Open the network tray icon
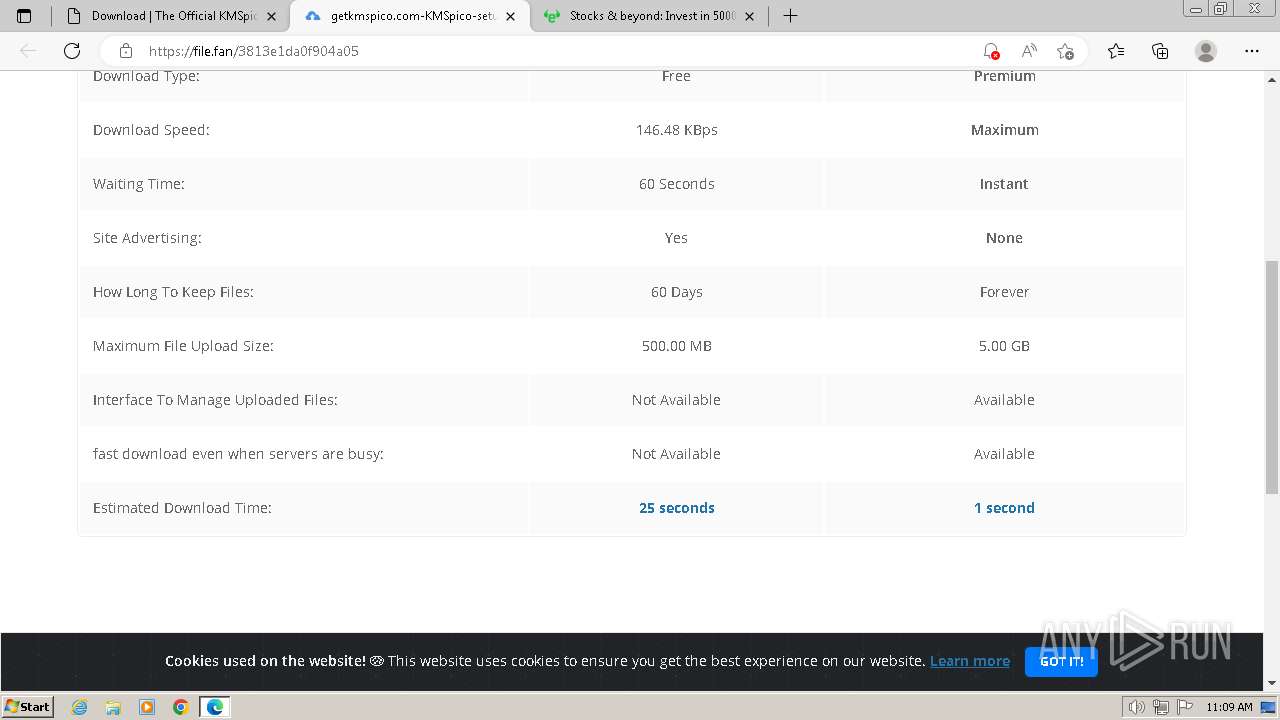Image resolution: width=1280 pixels, height=720 pixels. pyautogui.click(x=1160, y=707)
